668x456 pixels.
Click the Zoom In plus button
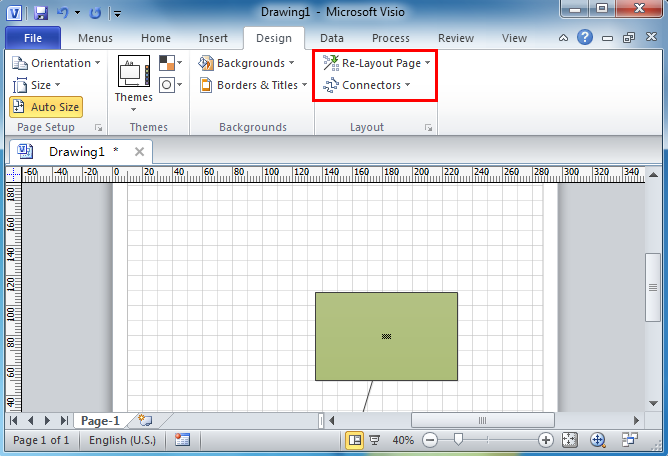[x=546, y=440]
